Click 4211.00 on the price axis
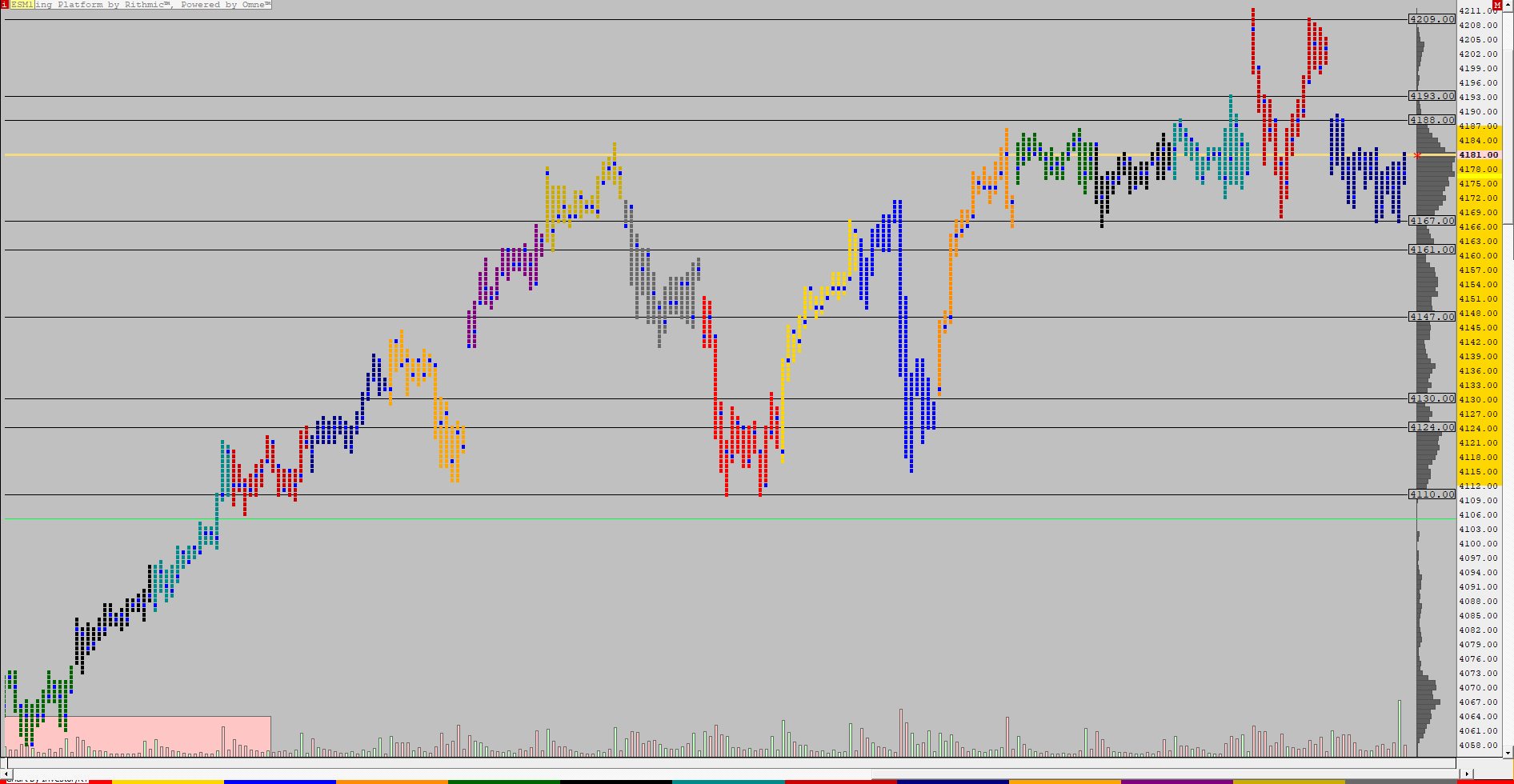Image resolution: width=1514 pixels, height=784 pixels. (1479, 11)
